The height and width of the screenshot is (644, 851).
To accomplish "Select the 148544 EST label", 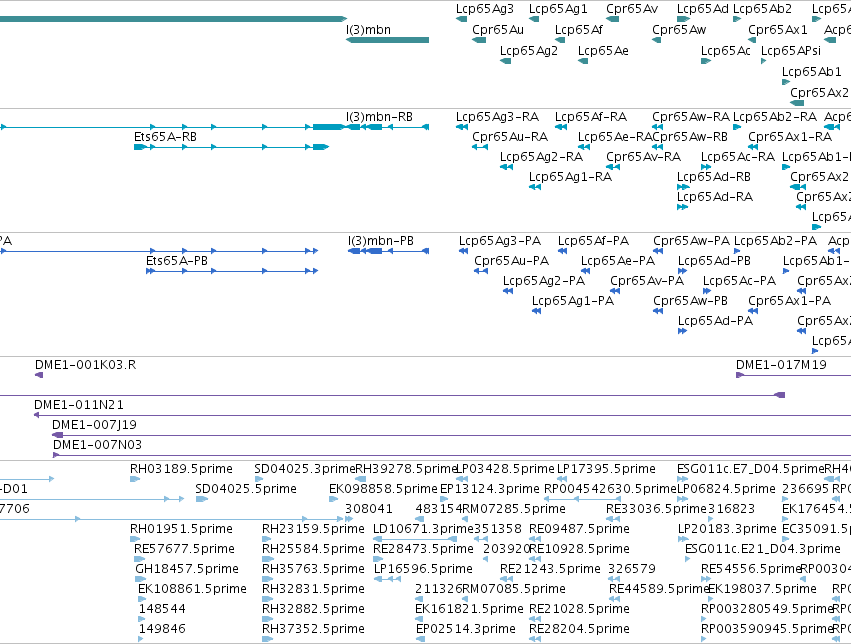I will tap(162, 609).
